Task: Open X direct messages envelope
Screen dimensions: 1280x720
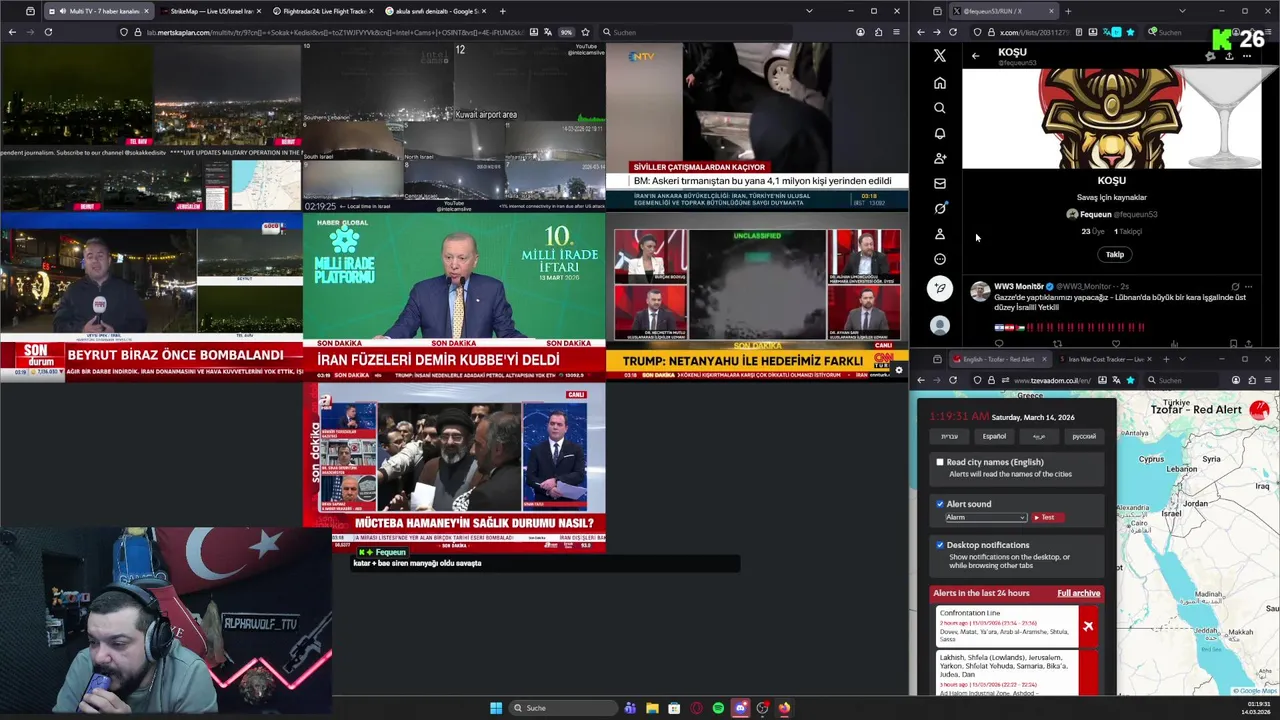Action: [939, 183]
